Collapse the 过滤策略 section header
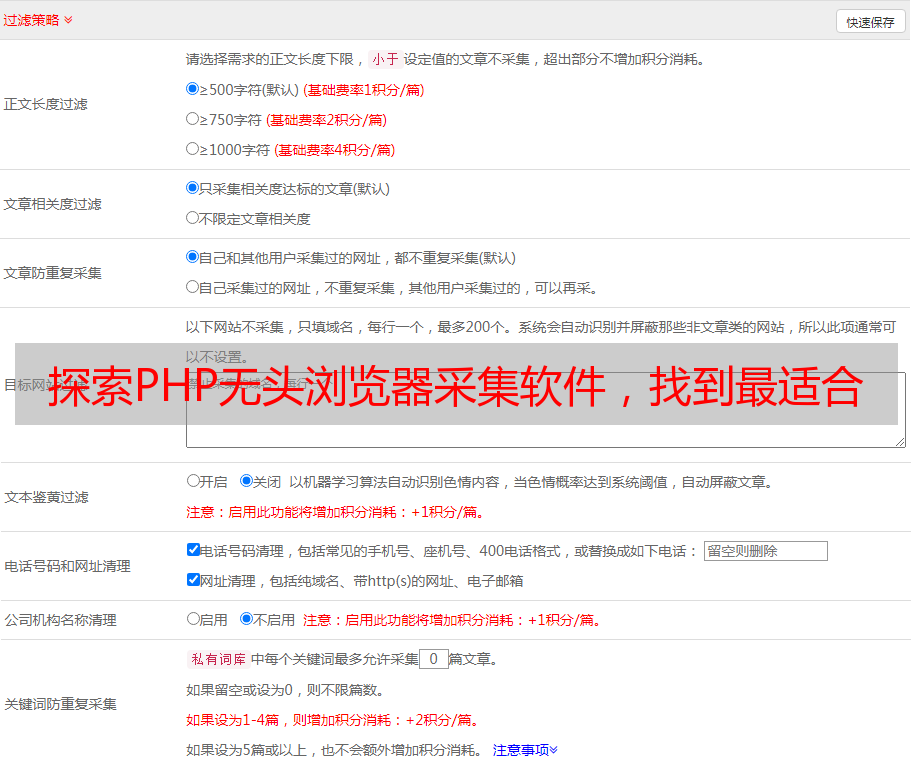 click(x=38, y=20)
